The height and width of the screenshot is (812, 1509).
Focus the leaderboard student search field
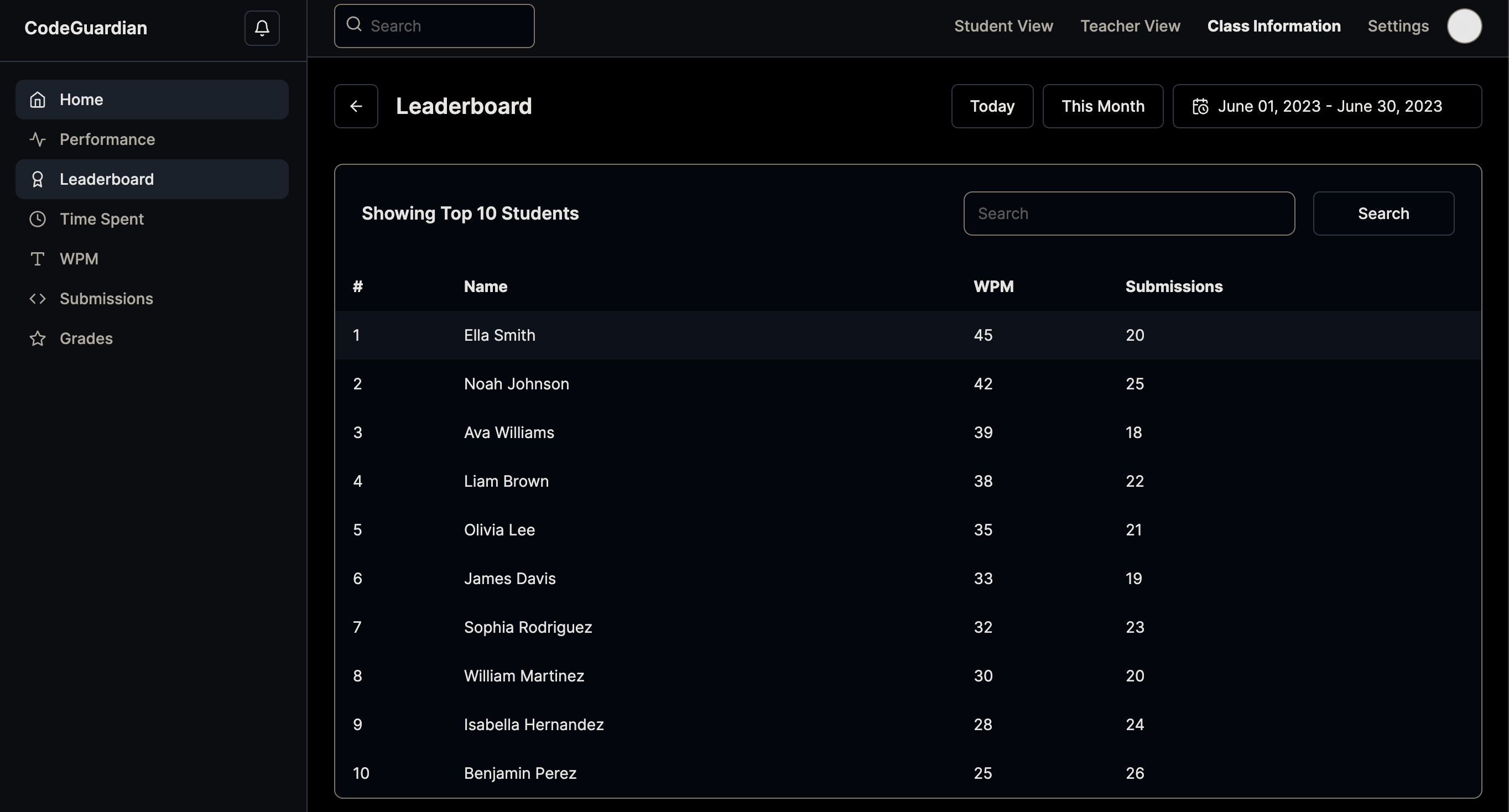pos(1128,214)
